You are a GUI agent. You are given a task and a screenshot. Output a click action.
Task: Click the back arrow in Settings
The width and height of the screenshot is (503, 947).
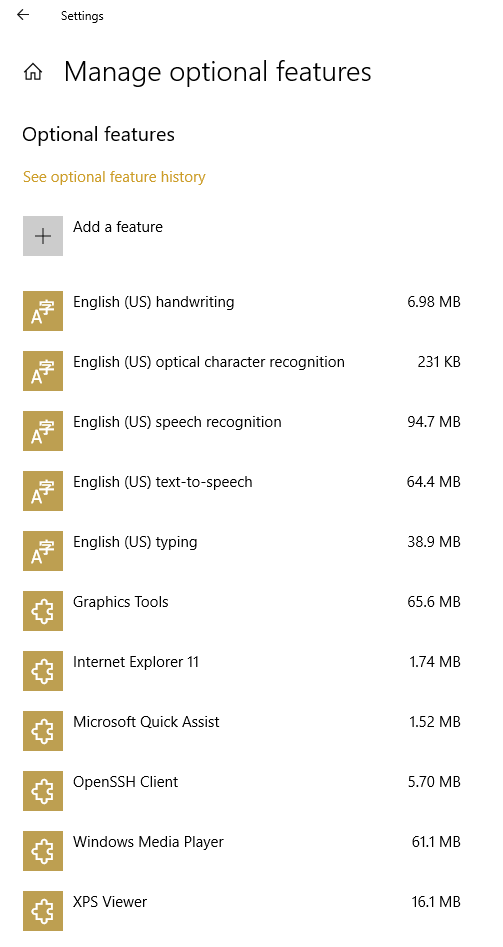point(23,15)
